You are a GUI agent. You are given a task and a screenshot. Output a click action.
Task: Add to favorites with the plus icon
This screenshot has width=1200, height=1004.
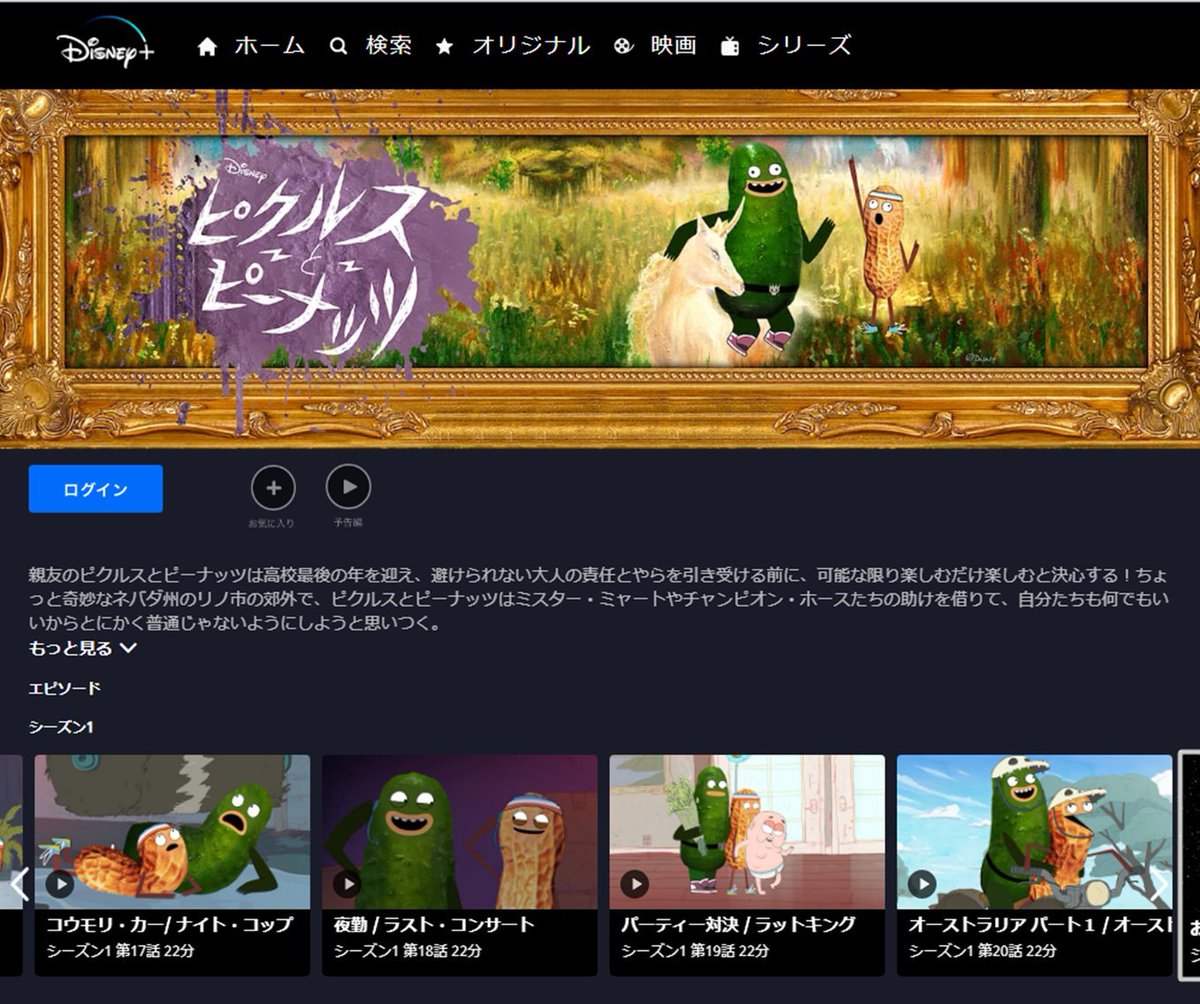click(273, 488)
